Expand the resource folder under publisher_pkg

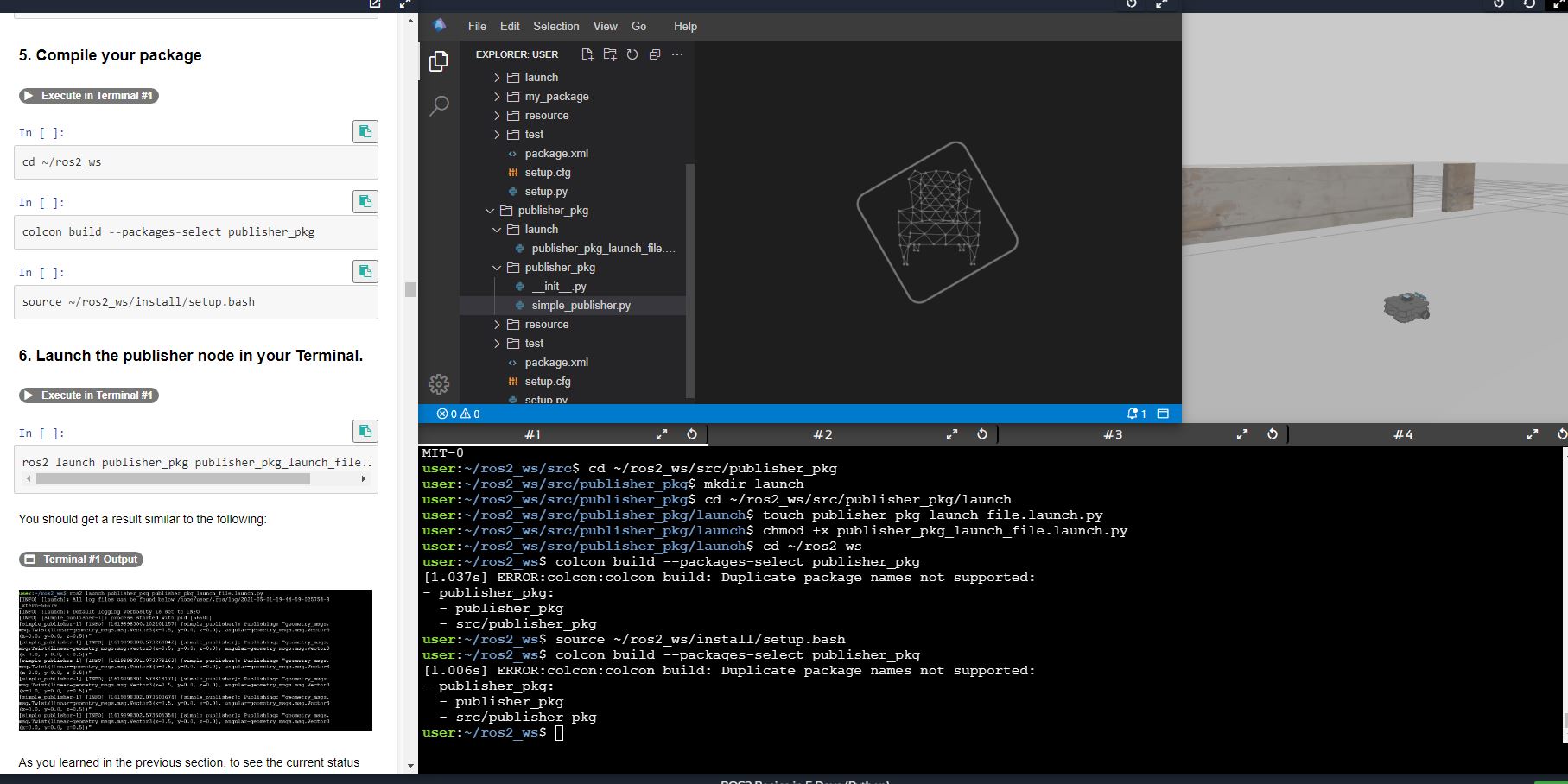(547, 325)
